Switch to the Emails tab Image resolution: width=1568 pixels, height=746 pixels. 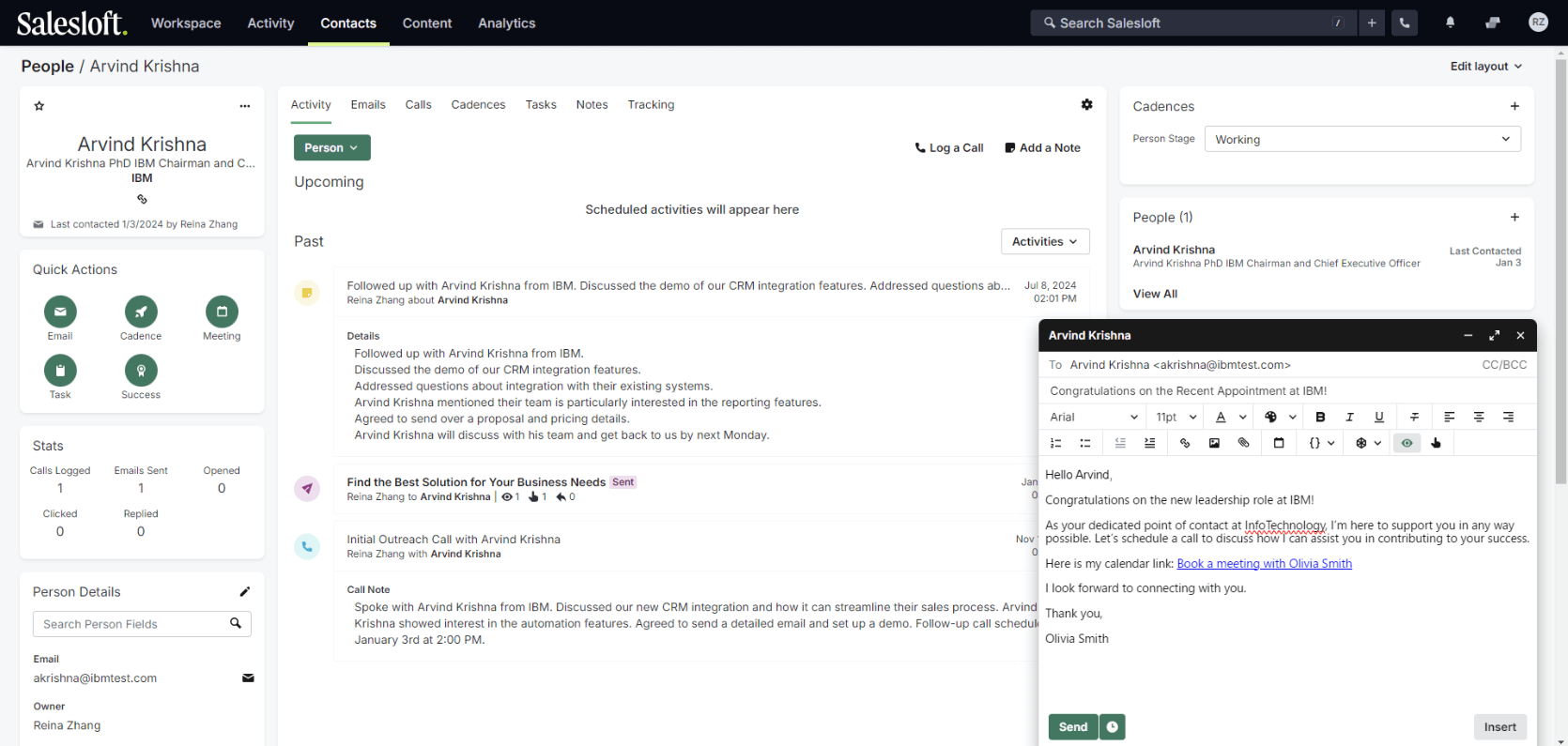tap(368, 105)
